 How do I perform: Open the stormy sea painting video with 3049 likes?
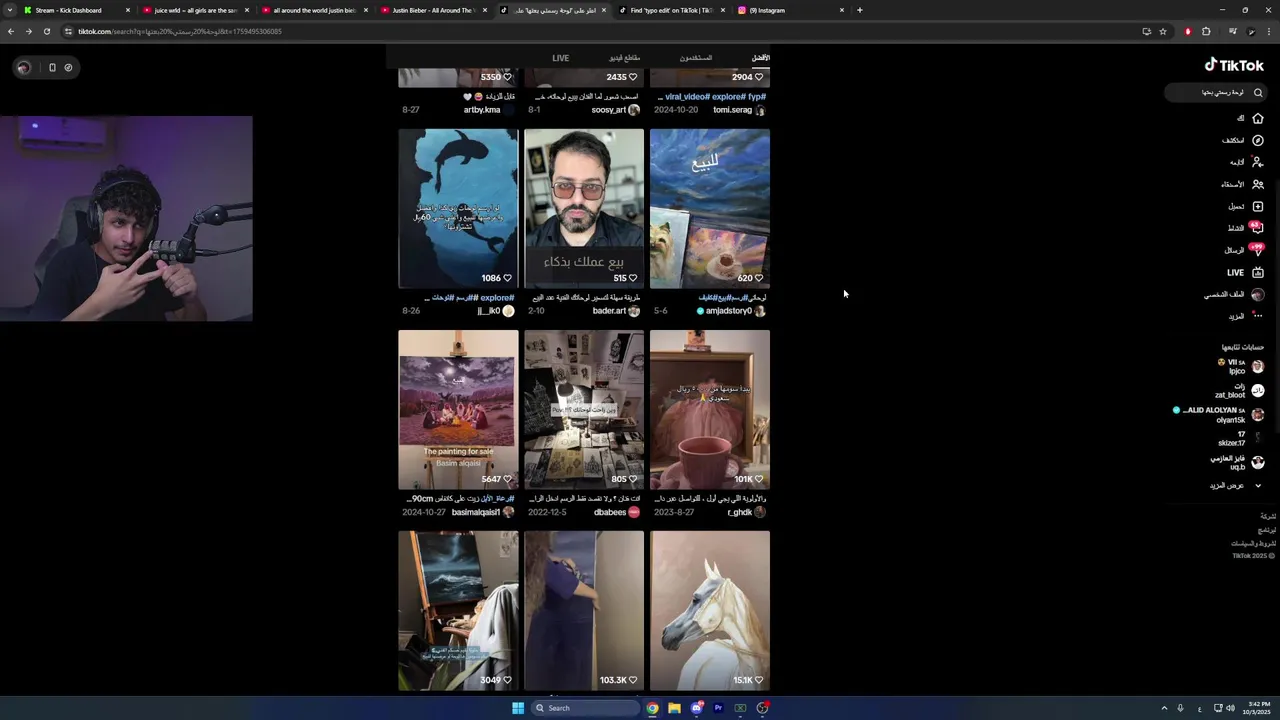[458, 610]
